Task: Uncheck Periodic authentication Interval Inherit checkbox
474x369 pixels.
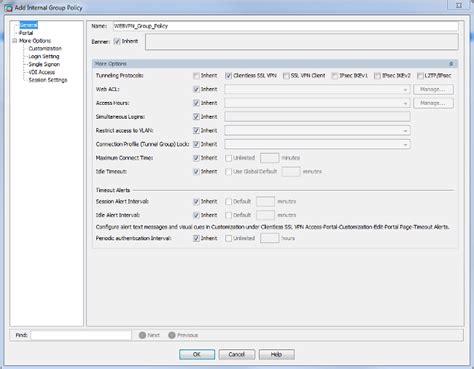Action: click(x=196, y=238)
